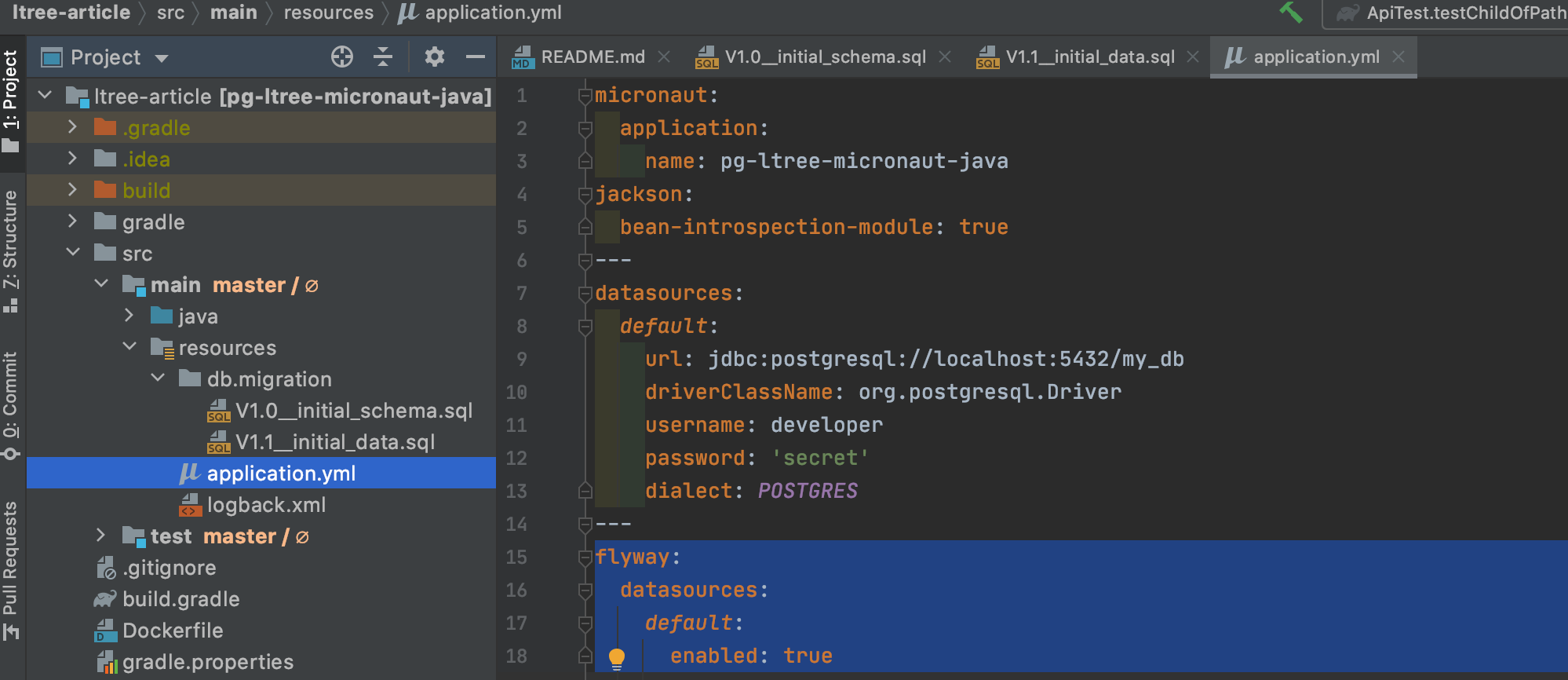
Task: Open Project panel settings gear
Action: tap(434, 57)
